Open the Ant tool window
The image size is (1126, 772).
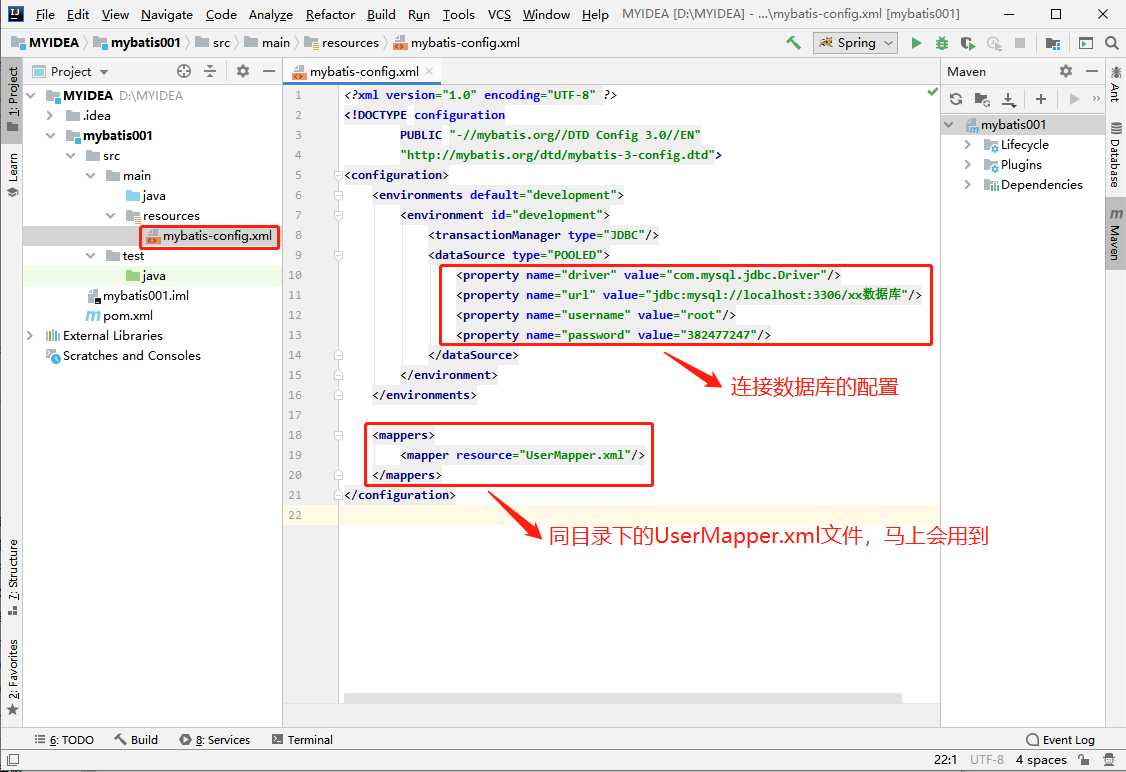point(1115,83)
